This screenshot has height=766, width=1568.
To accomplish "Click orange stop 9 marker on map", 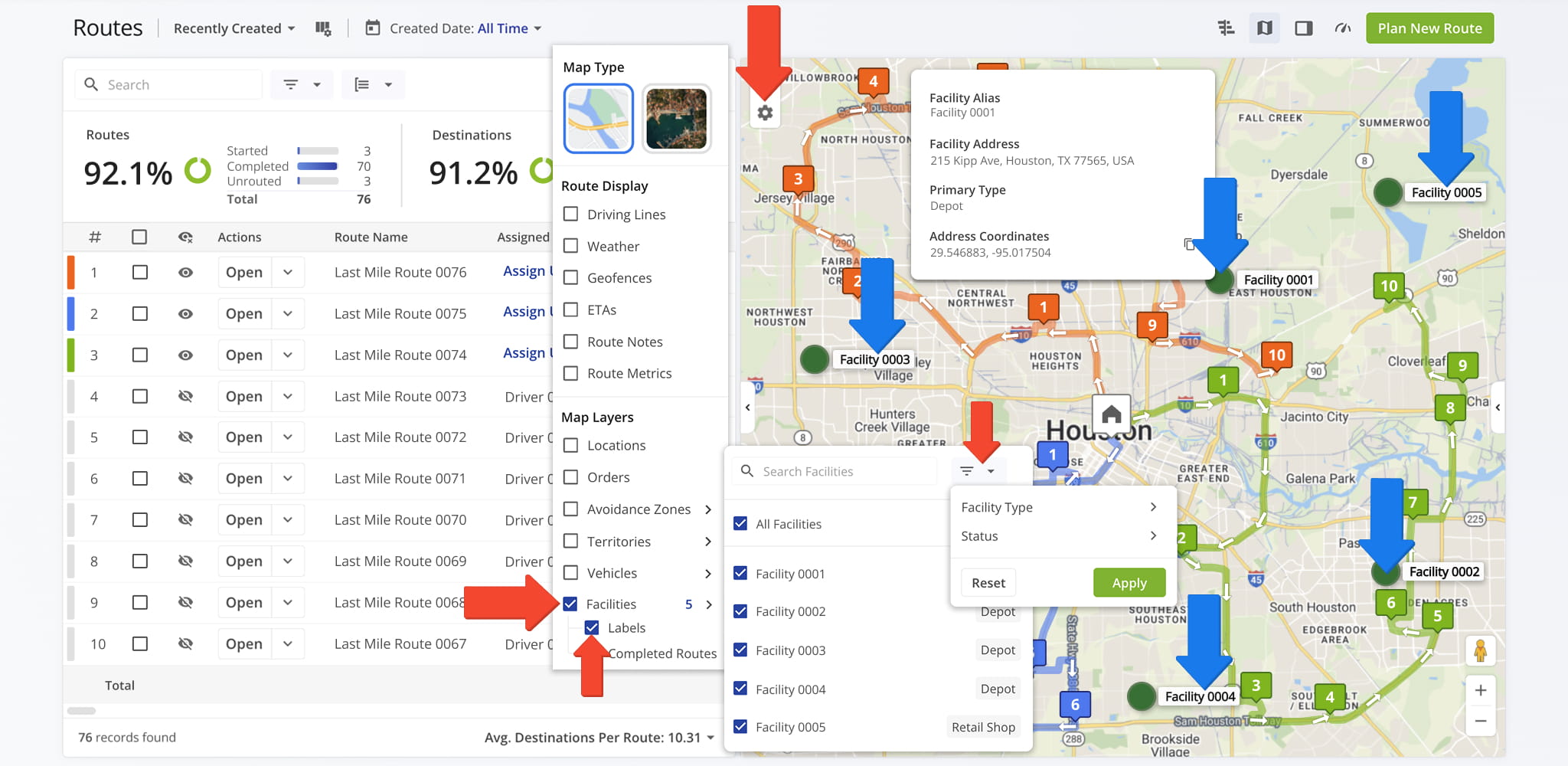I will tap(1152, 326).
